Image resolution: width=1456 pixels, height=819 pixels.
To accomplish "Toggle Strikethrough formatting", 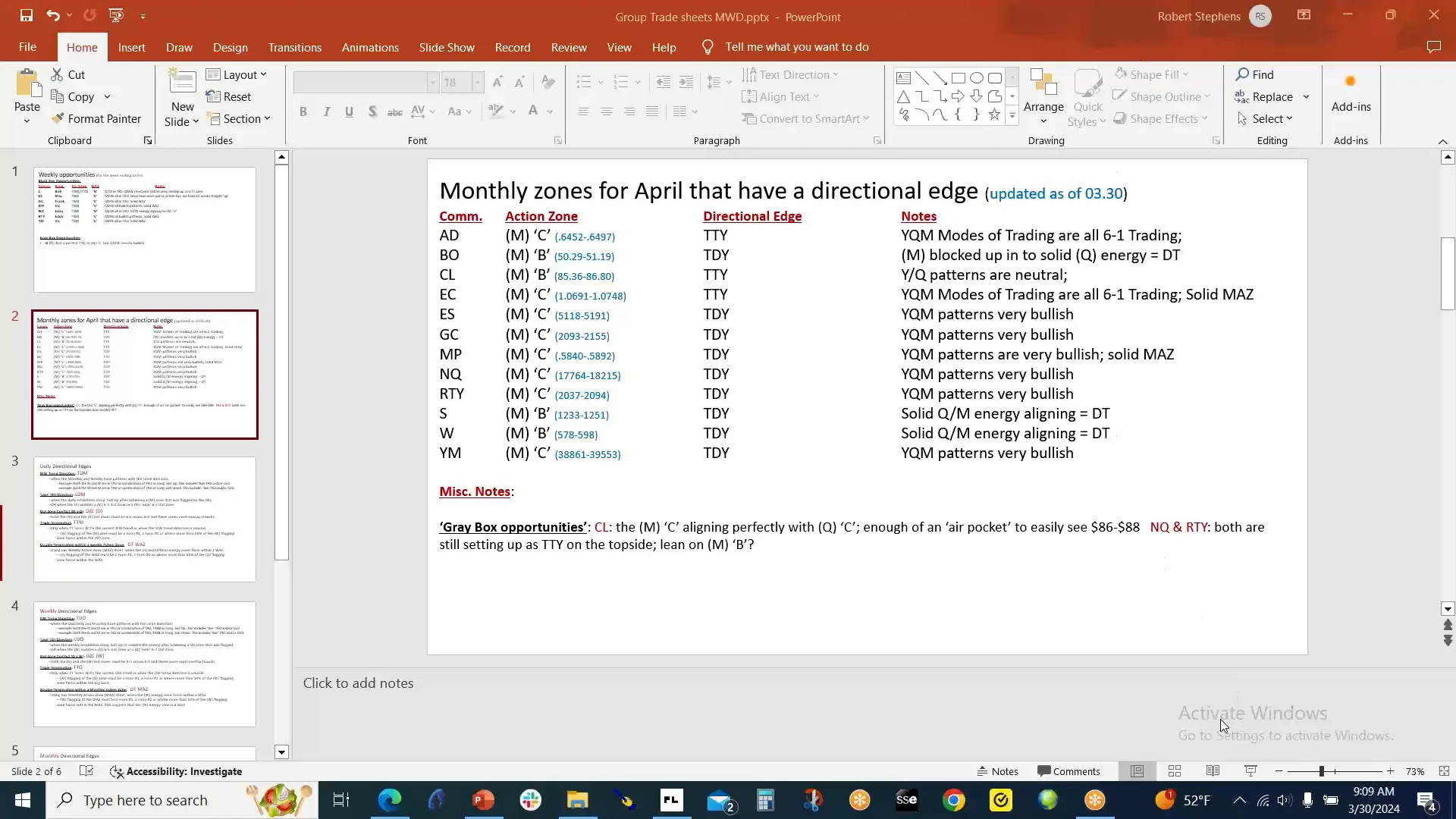I will tap(395, 112).
